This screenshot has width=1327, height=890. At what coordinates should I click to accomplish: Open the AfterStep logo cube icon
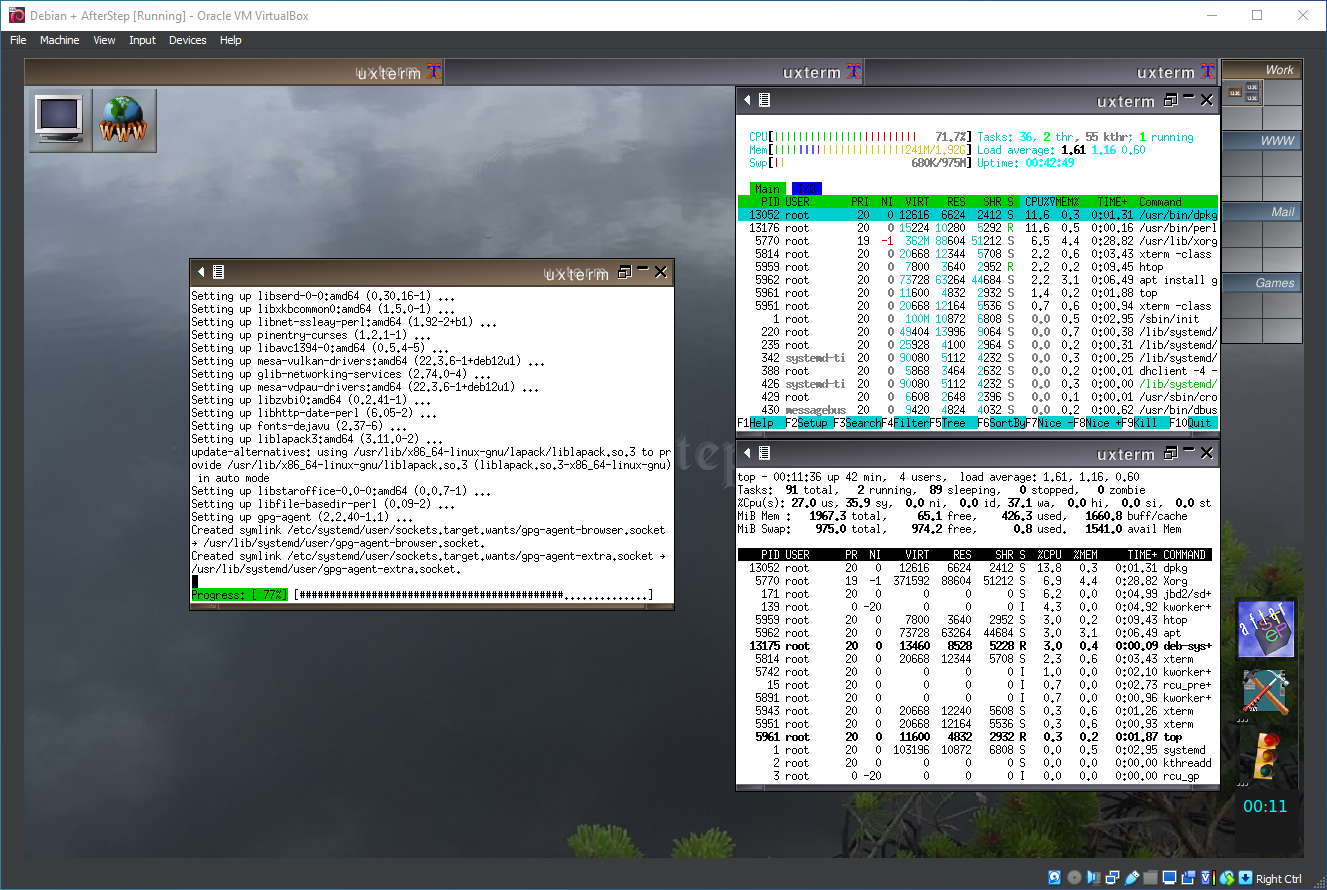1265,629
